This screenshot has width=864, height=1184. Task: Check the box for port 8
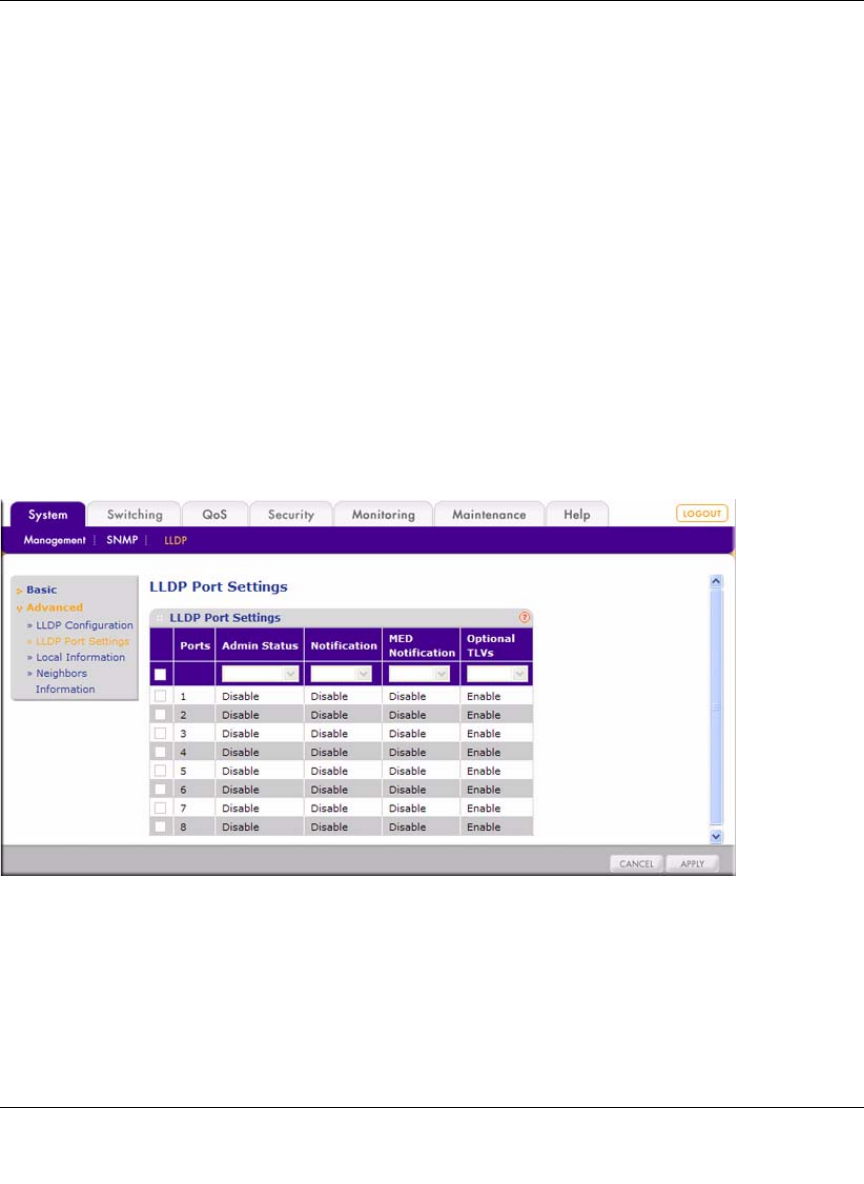(x=160, y=827)
